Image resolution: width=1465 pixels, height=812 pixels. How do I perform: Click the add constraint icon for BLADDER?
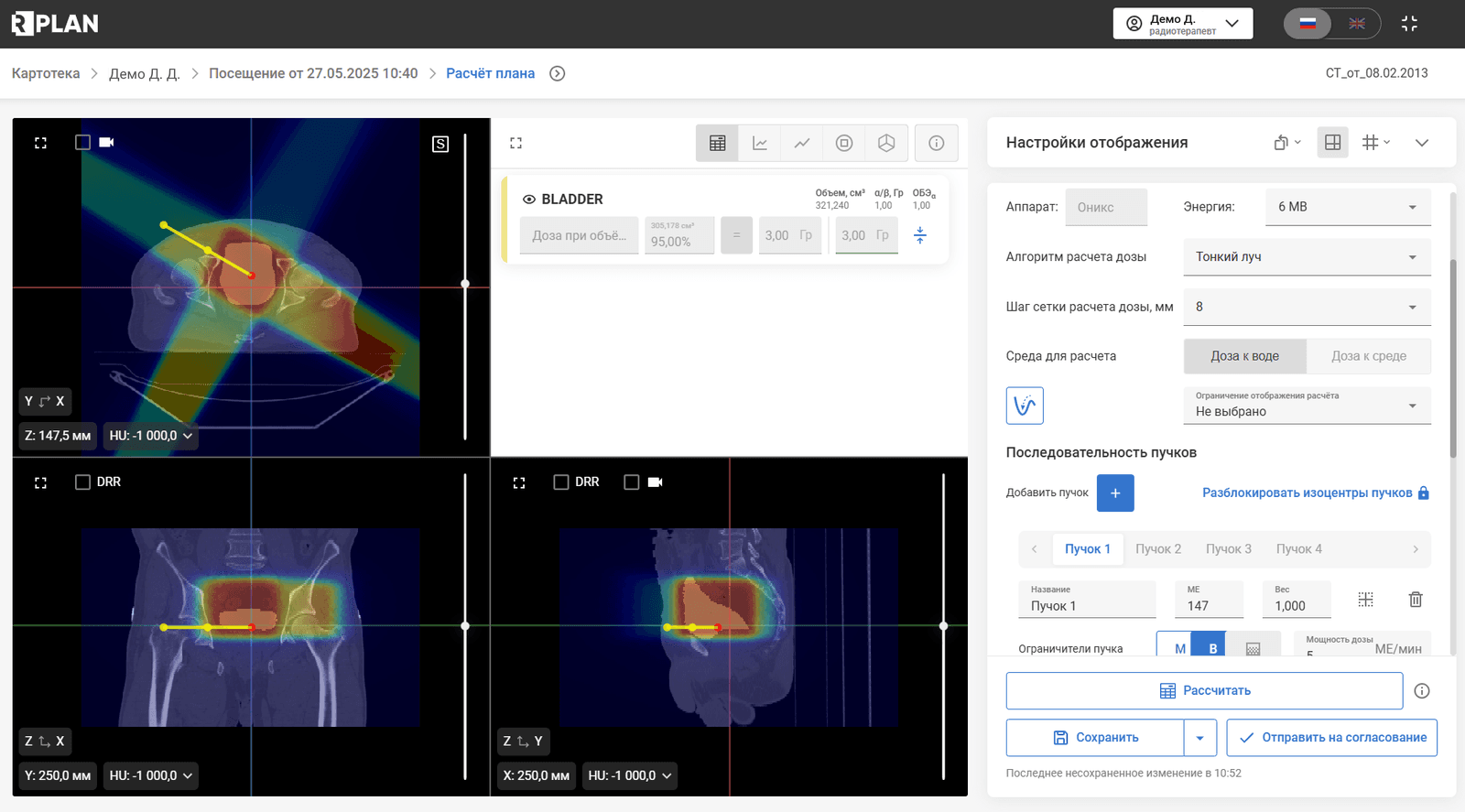click(x=920, y=235)
